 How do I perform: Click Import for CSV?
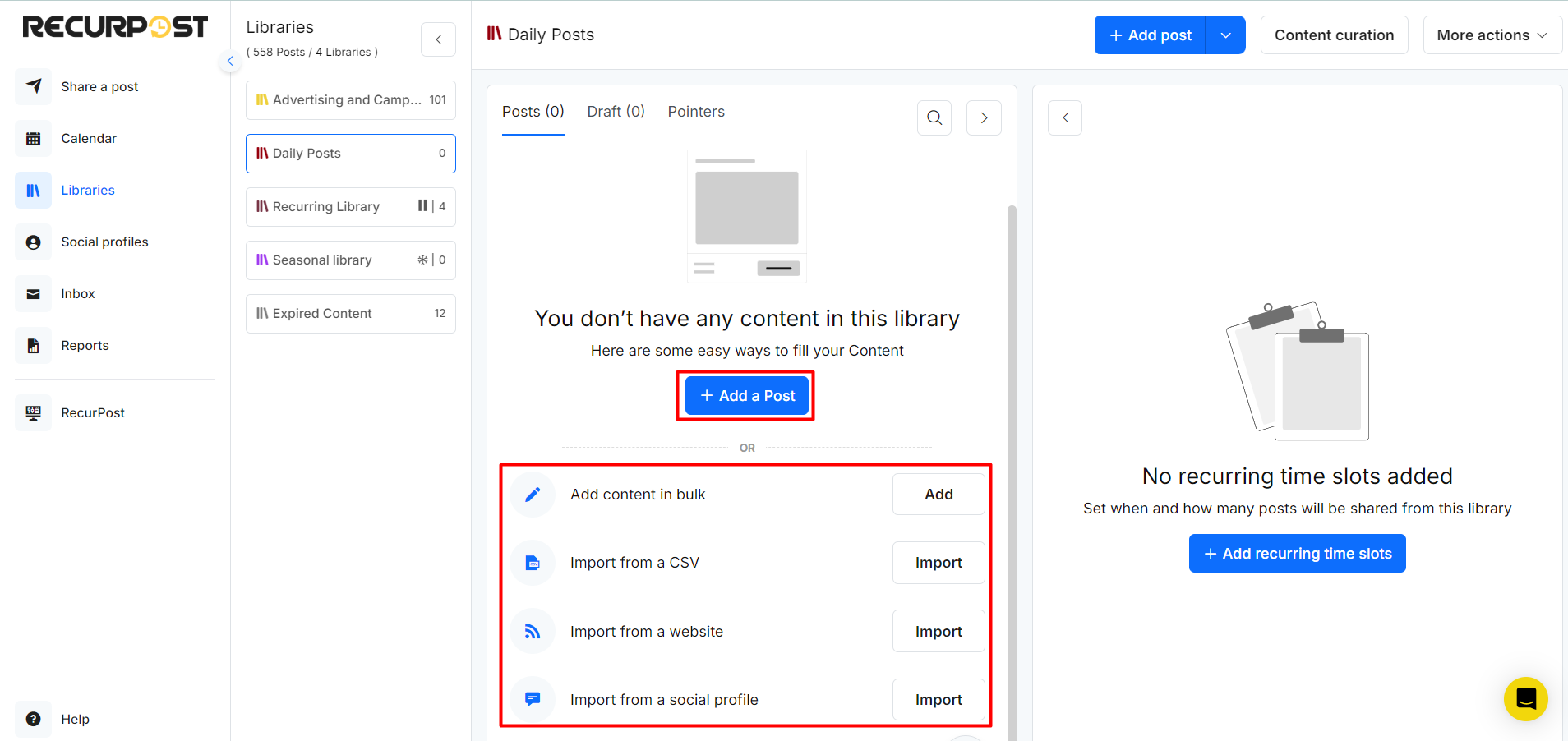(938, 563)
